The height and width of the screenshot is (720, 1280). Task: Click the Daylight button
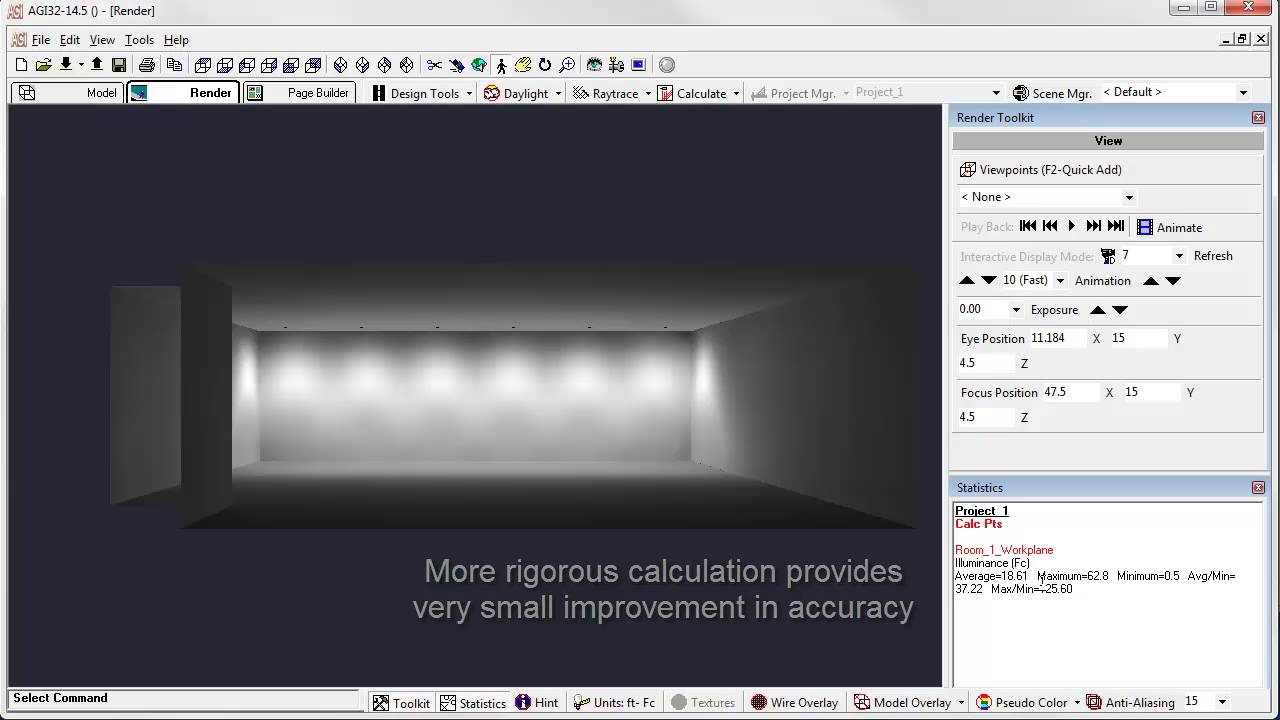click(x=516, y=94)
